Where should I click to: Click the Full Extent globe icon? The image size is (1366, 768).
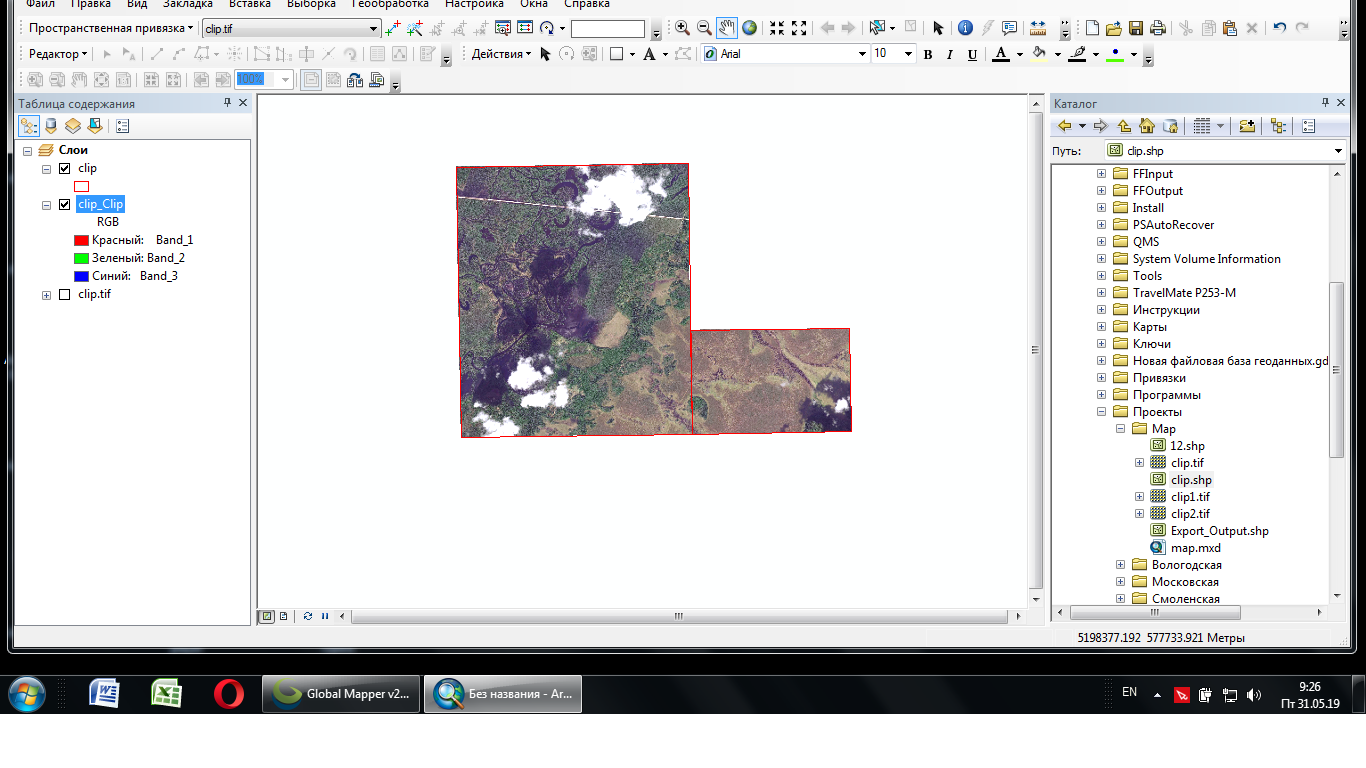[749, 28]
